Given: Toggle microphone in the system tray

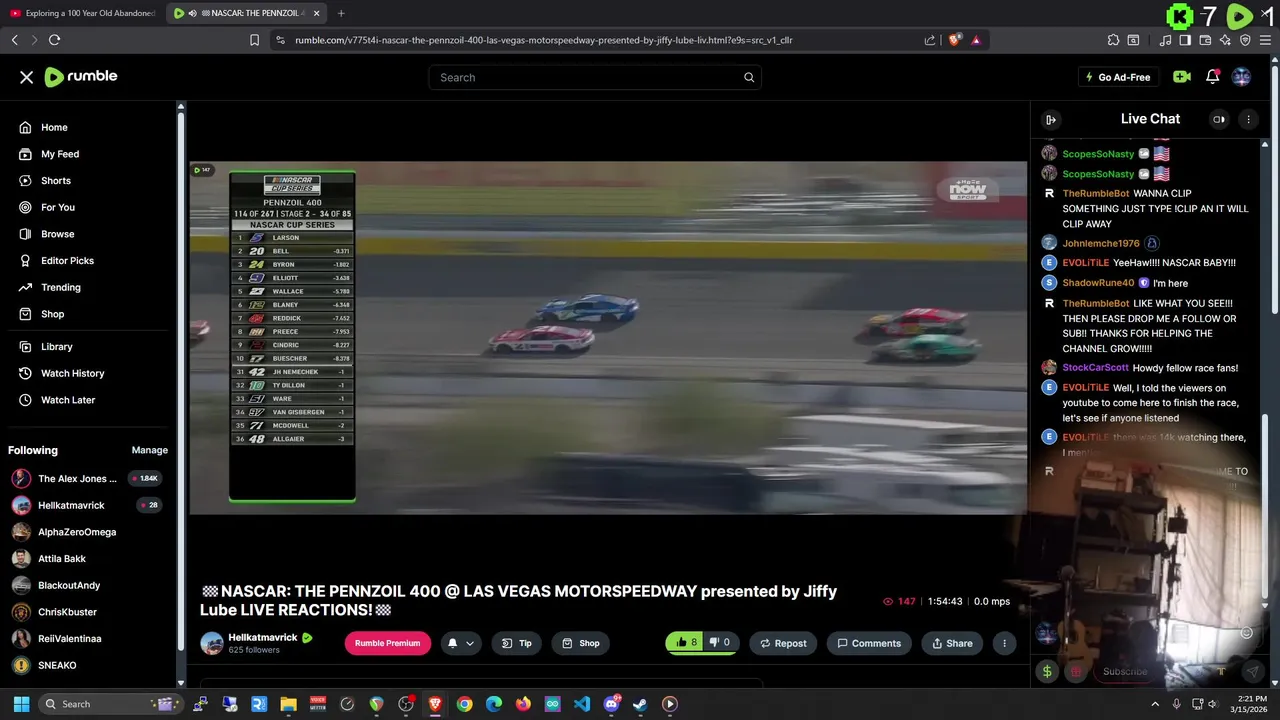Looking at the screenshot, I should [x=1176, y=704].
